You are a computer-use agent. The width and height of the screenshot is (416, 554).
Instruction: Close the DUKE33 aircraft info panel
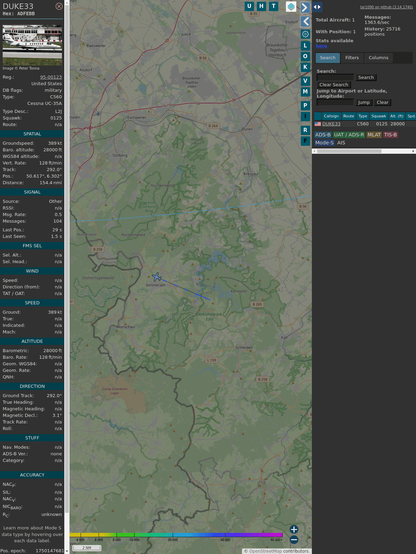point(59,6)
